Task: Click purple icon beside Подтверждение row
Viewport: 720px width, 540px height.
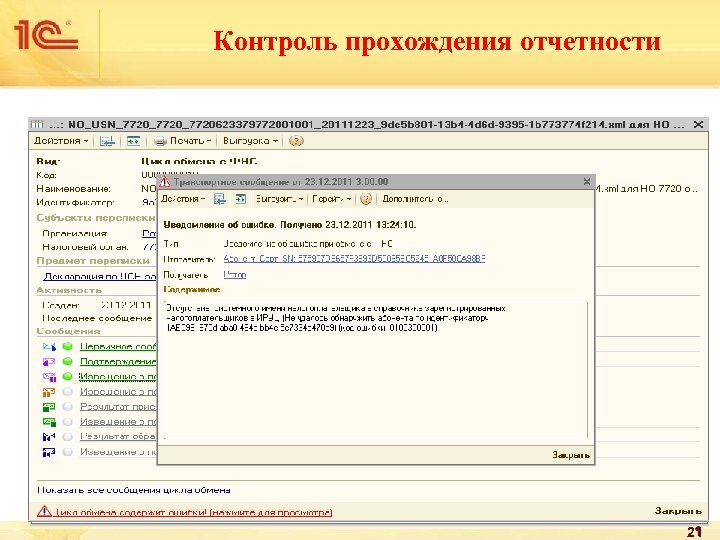Action: point(49,361)
